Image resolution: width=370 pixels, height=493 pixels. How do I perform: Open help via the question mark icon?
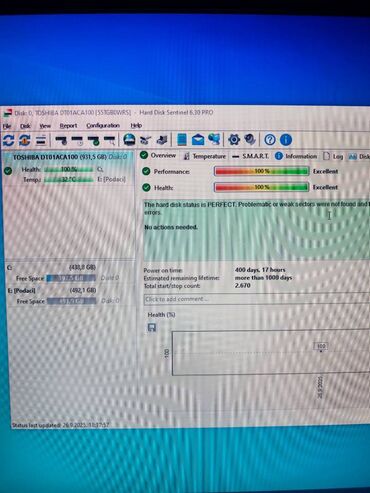(x=270, y=140)
